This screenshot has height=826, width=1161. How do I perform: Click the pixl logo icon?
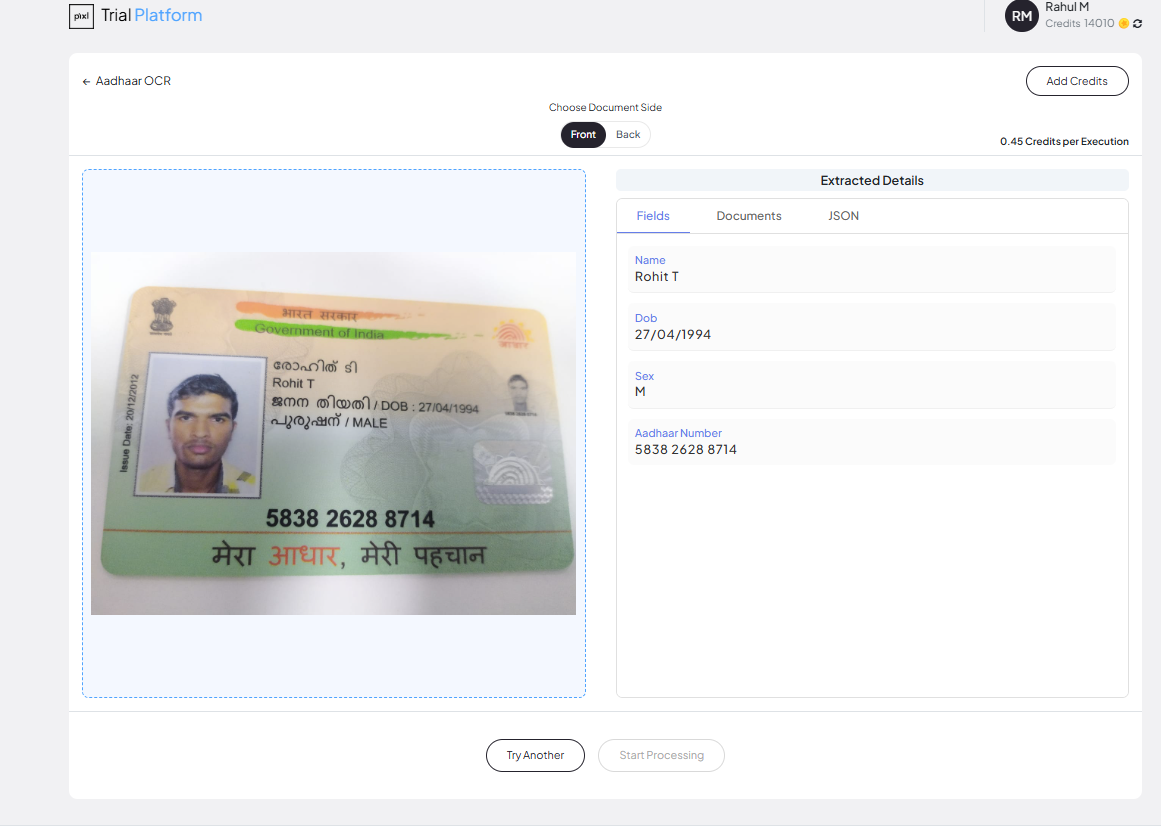pyautogui.click(x=81, y=16)
